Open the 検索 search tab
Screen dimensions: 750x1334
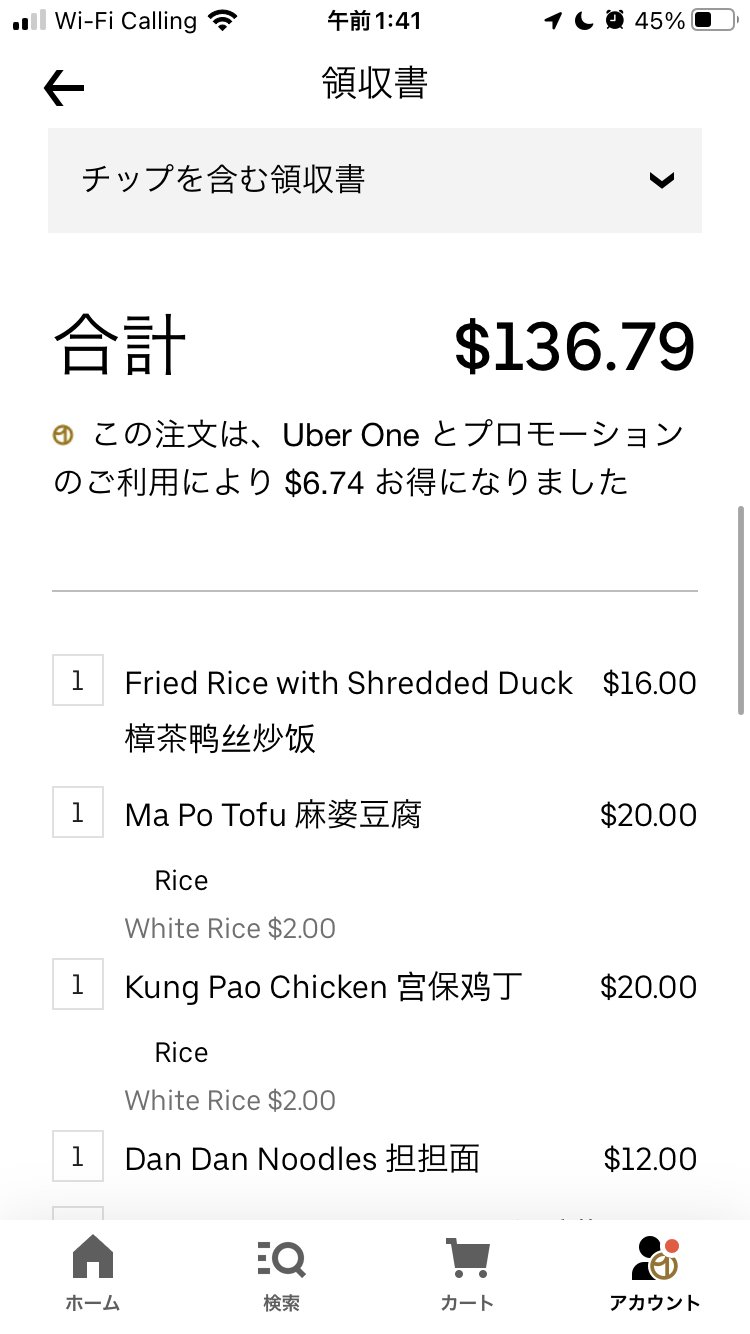(x=281, y=1272)
